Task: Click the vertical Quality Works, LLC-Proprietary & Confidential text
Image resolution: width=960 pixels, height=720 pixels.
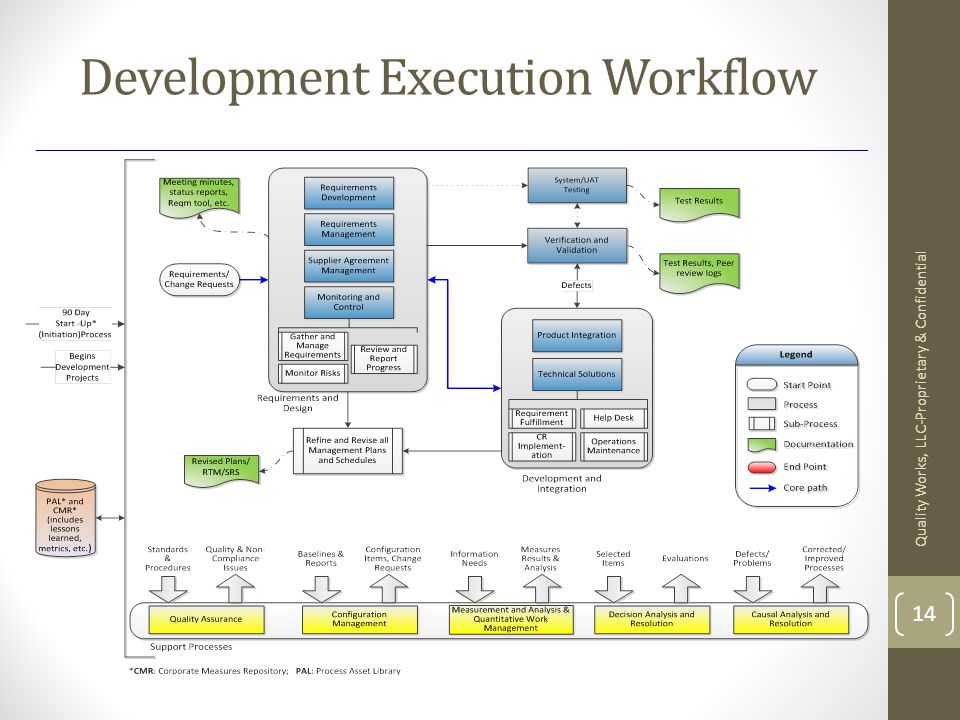Action: (921, 399)
